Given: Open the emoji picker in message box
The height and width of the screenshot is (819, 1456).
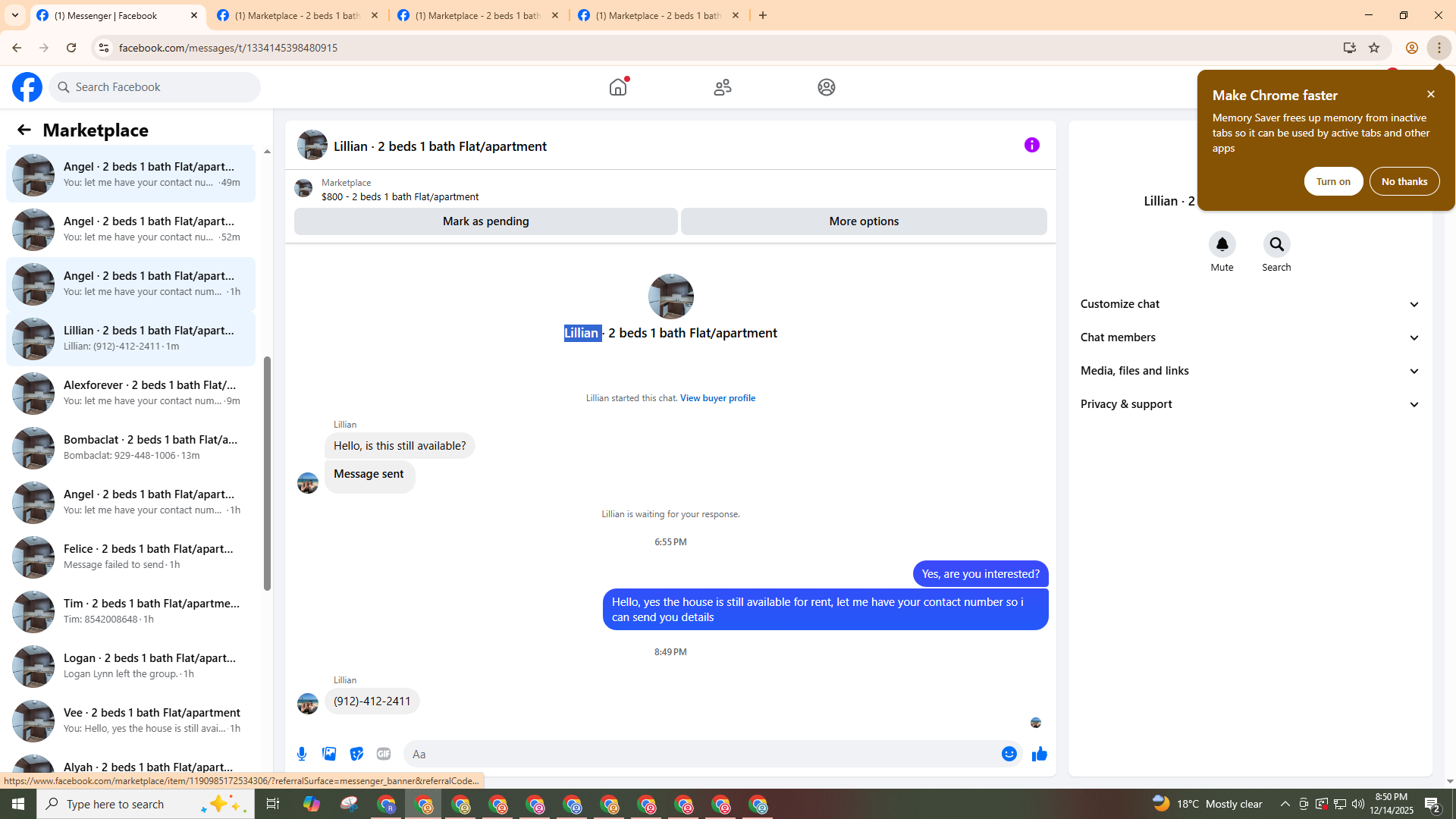Looking at the screenshot, I should click(x=1009, y=754).
